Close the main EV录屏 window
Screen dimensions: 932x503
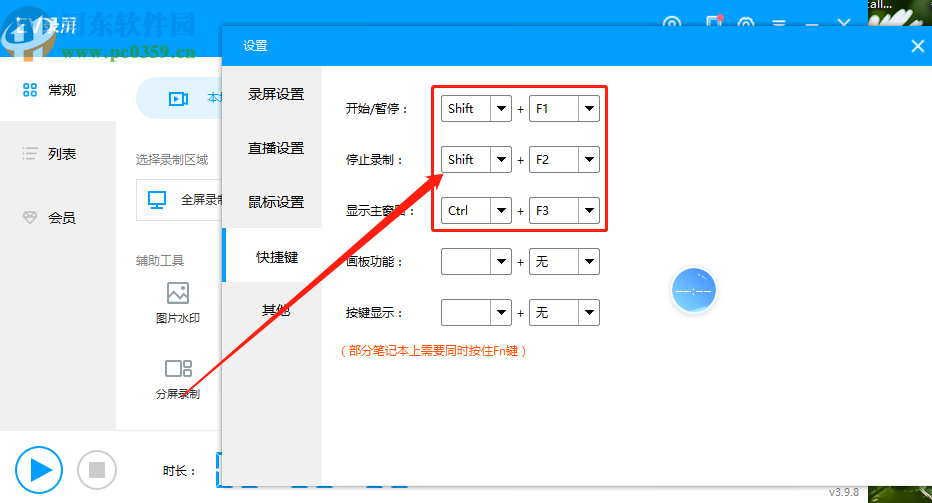pyautogui.click(x=844, y=24)
